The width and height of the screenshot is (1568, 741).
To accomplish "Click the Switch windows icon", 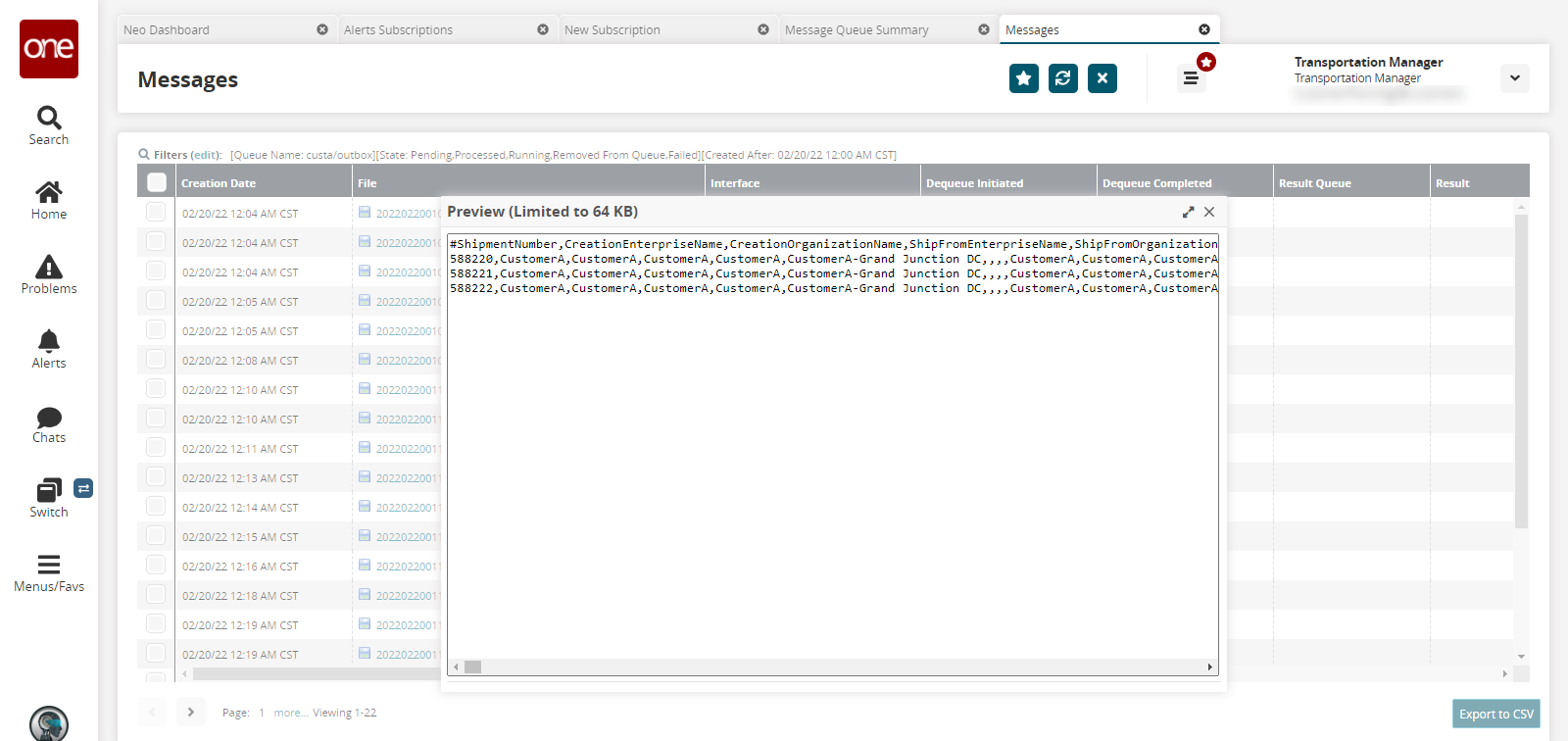I will (49, 490).
